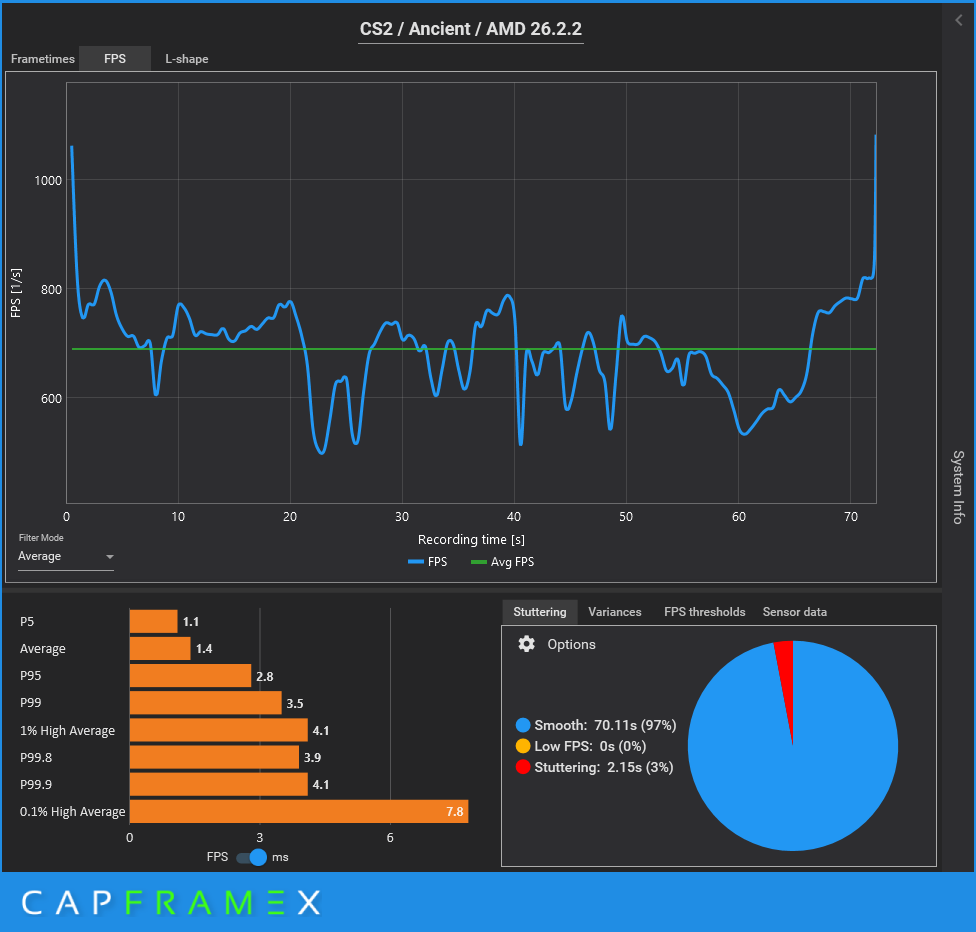This screenshot has width=976, height=932.
Task: Show the Sensor data tab
Action: 794,612
